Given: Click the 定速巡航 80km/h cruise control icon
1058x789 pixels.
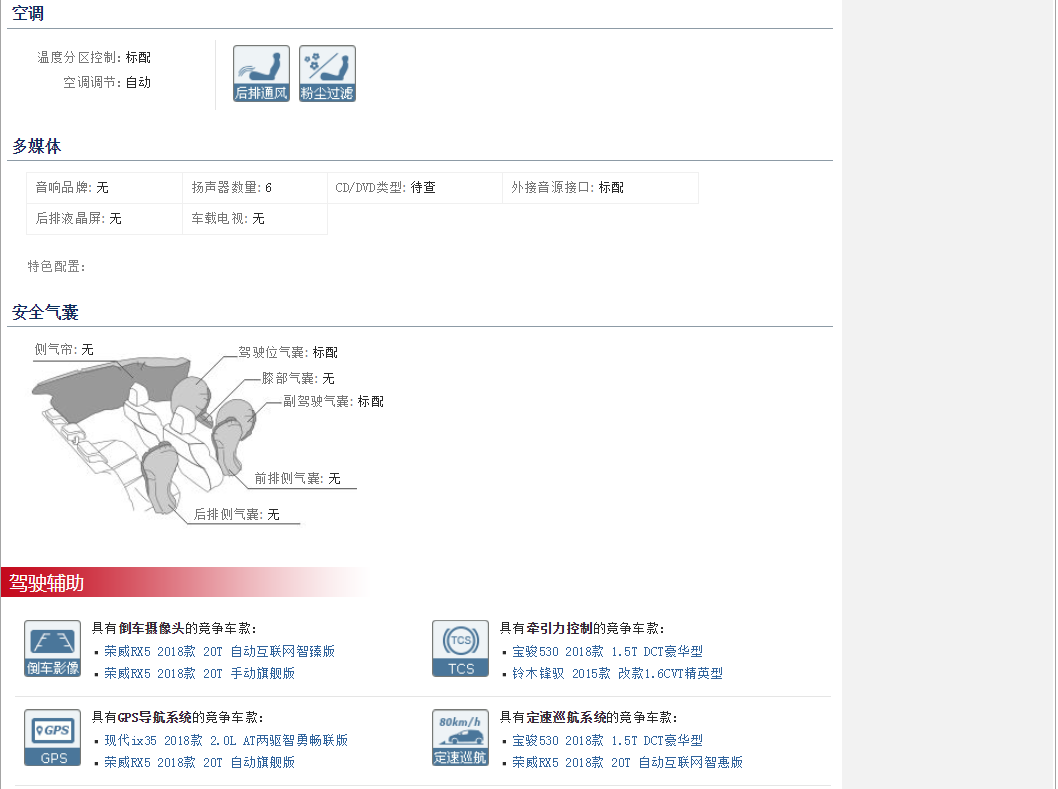Looking at the screenshot, I should pyautogui.click(x=460, y=738).
